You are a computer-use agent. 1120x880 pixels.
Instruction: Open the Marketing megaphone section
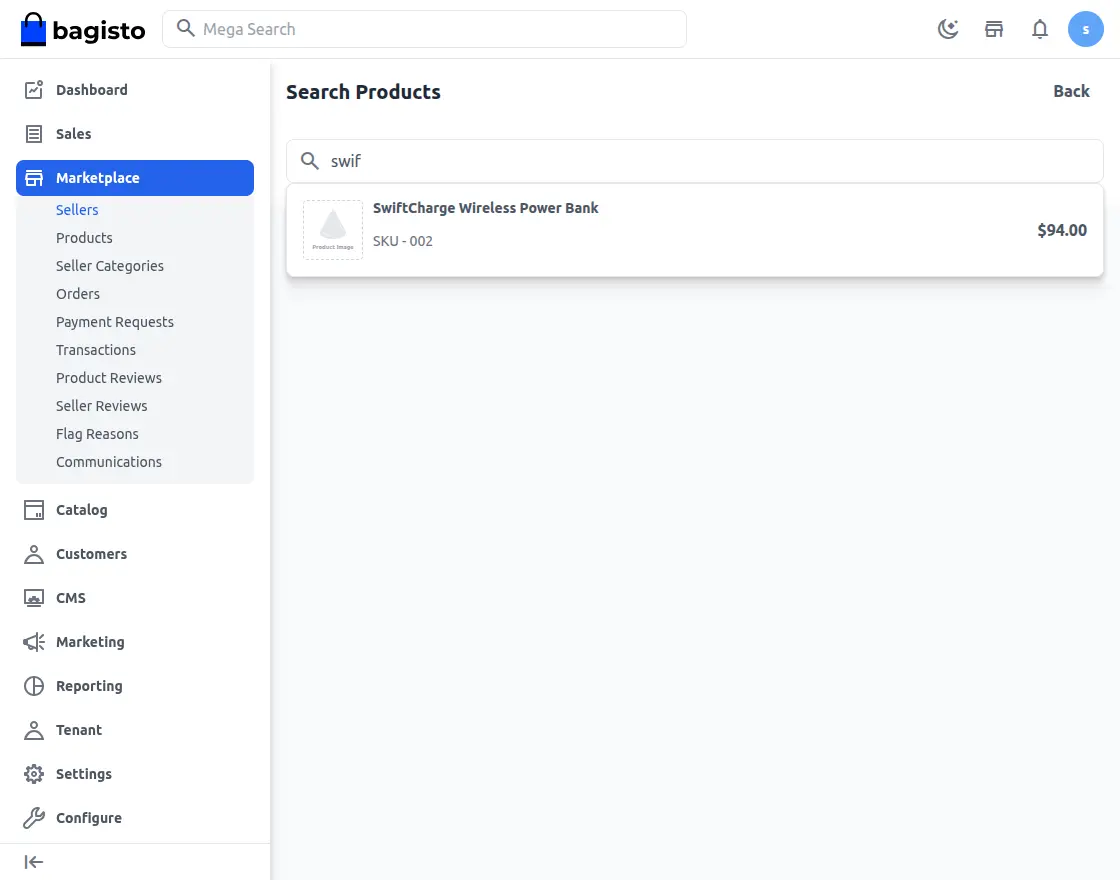[x=90, y=642]
